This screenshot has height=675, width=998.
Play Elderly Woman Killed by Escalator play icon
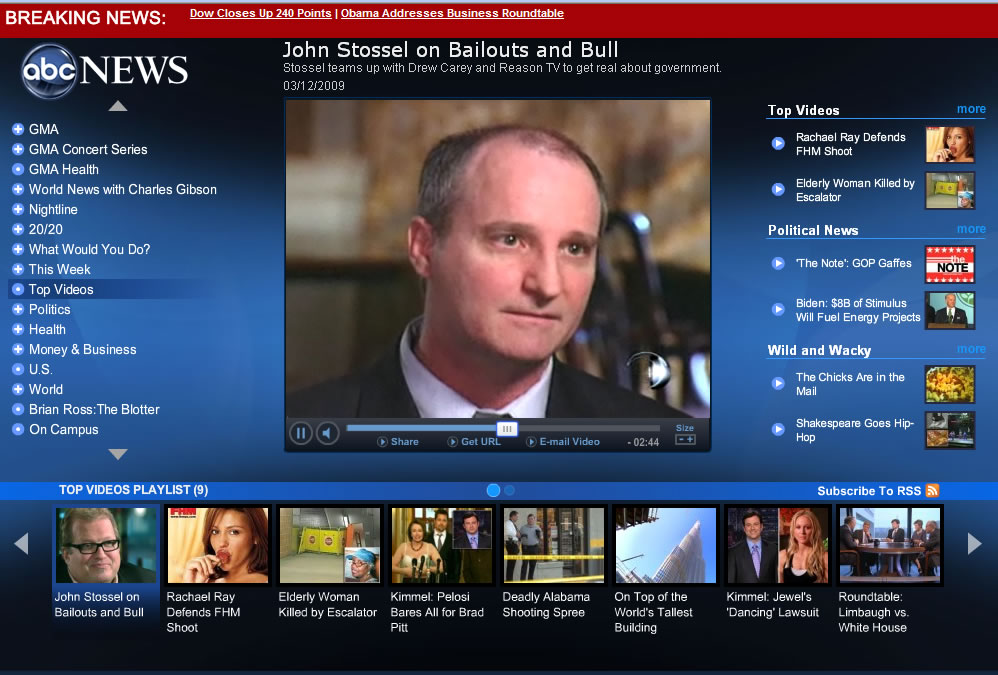coord(778,189)
